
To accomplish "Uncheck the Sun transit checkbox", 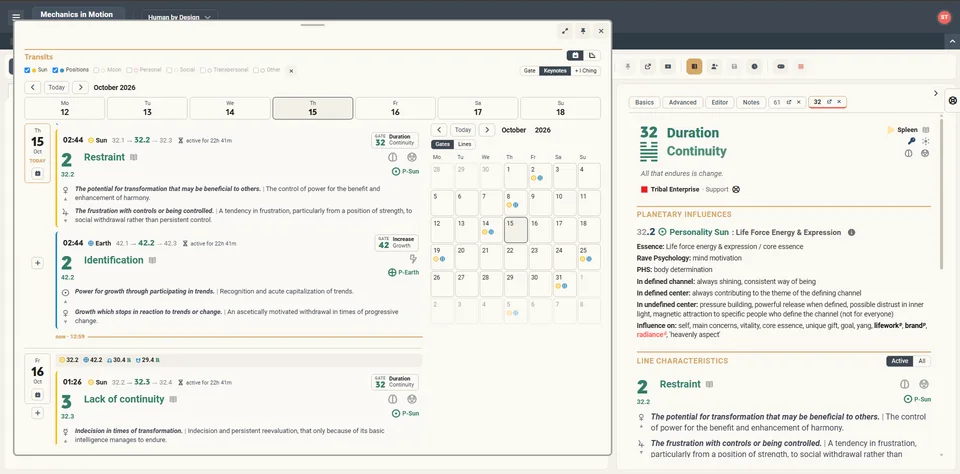I will [x=28, y=70].
